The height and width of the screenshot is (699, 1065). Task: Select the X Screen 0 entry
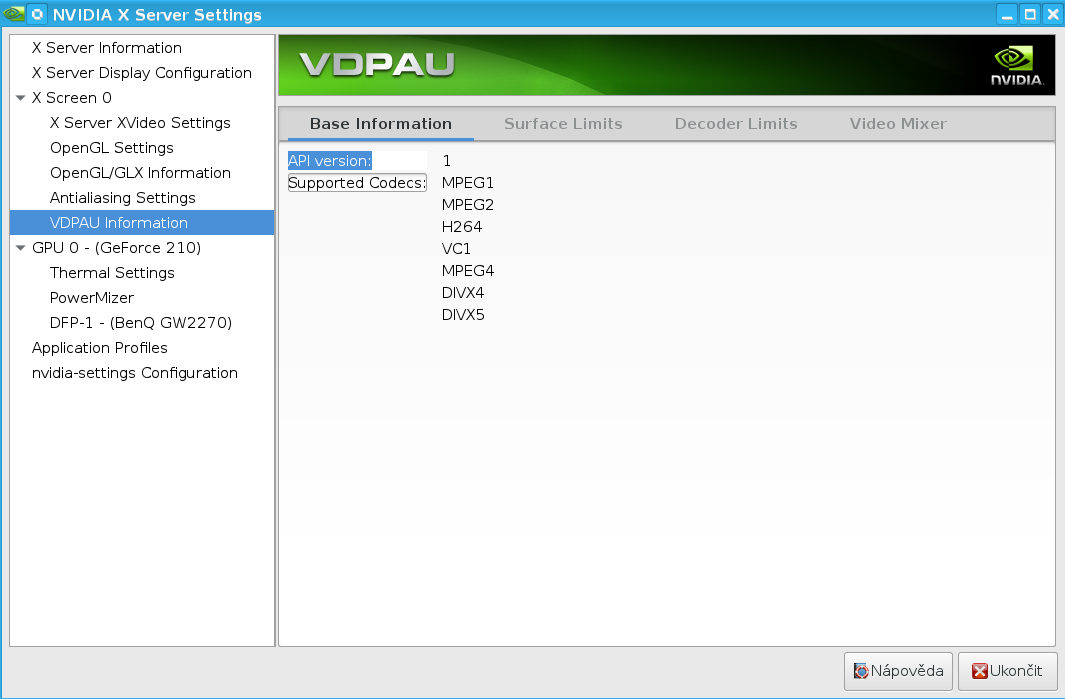pos(72,98)
